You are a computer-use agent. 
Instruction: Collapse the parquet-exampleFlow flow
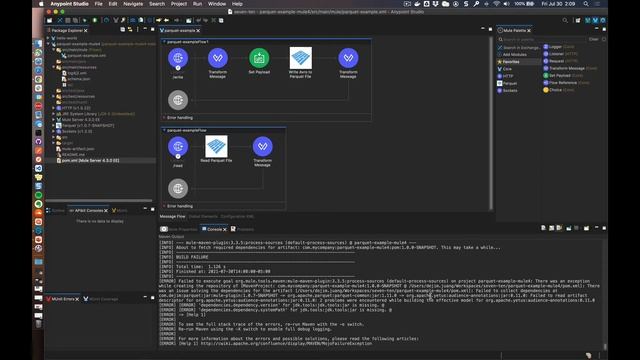[164, 130]
